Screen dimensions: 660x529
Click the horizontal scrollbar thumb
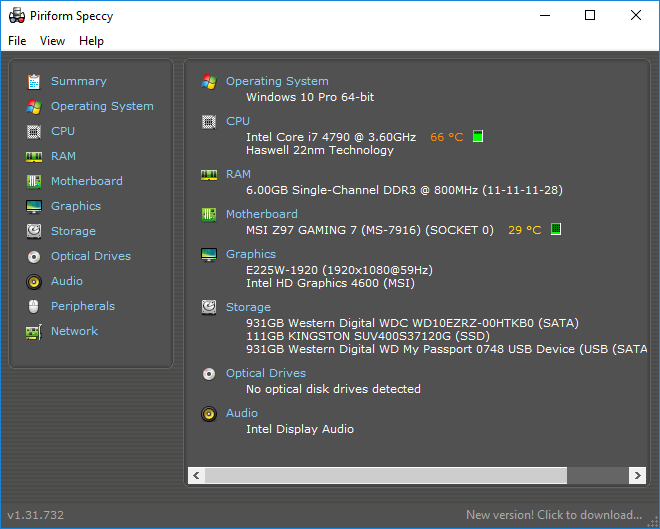tap(386, 476)
